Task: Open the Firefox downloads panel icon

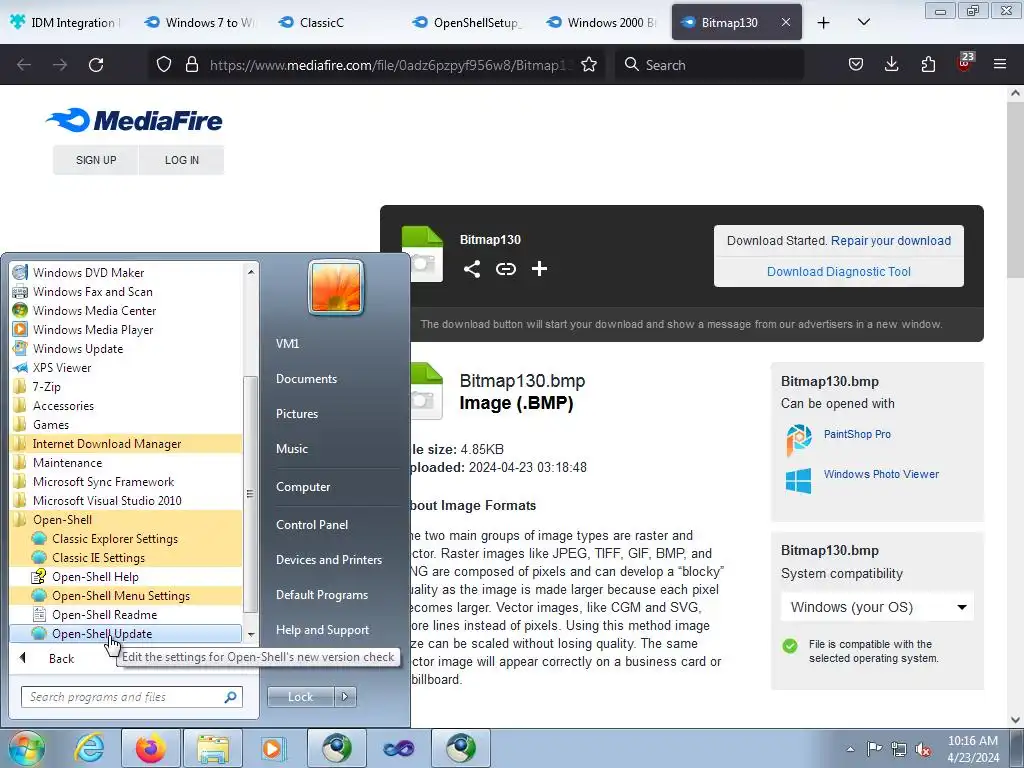Action: pyautogui.click(x=891, y=65)
